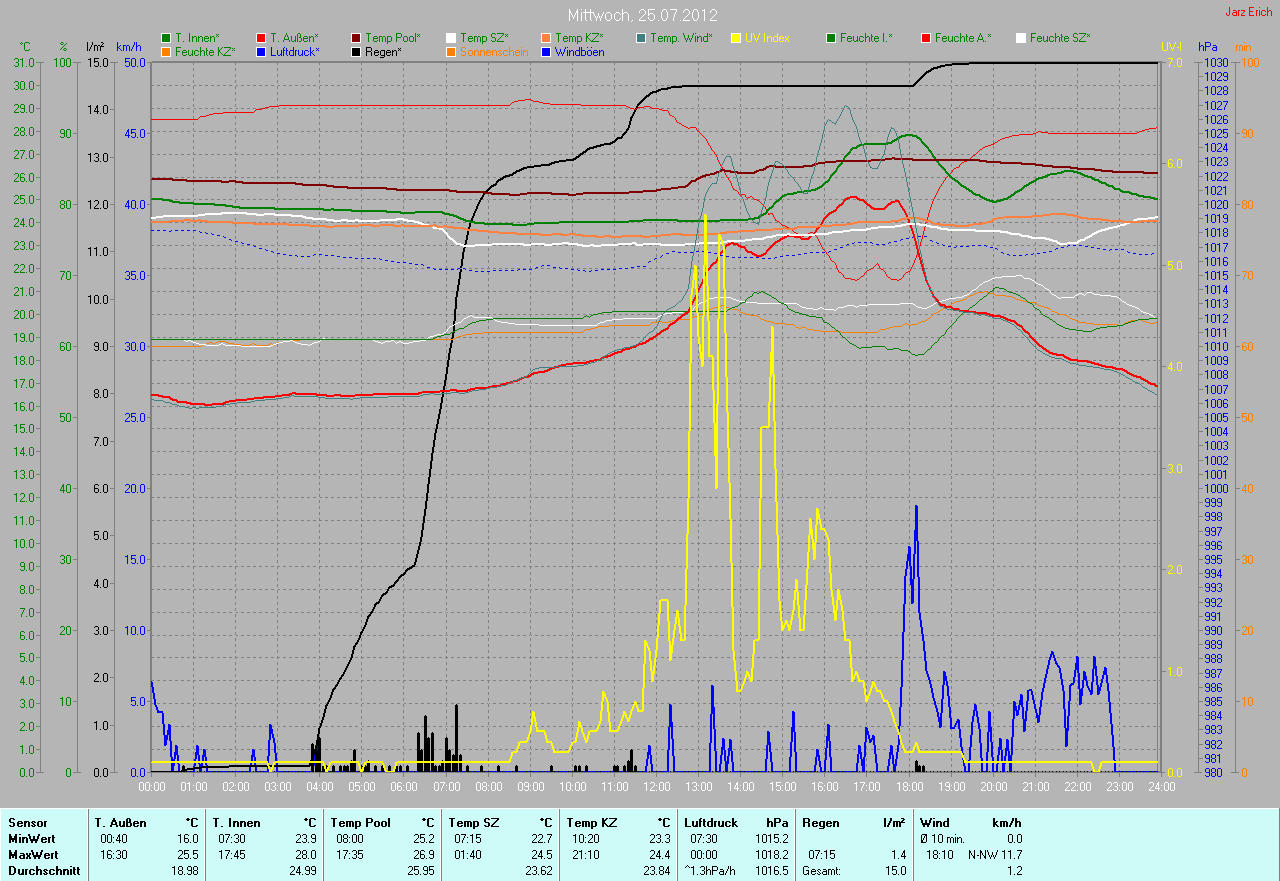
Task: Click the green swatch next to T. Innen*
Action: coord(166,38)
